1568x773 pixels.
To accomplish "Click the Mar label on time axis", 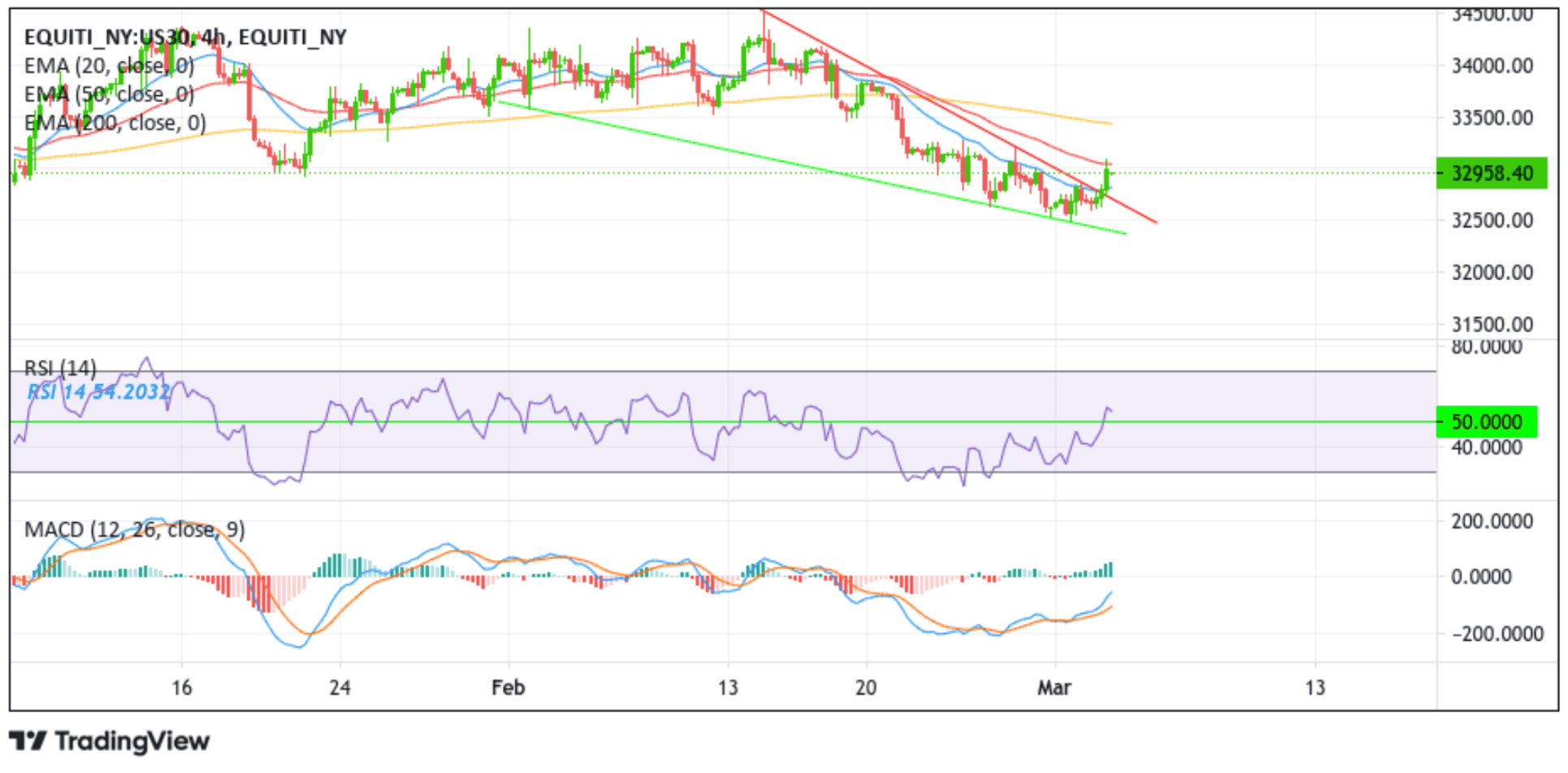I will tap(1054, 688).
